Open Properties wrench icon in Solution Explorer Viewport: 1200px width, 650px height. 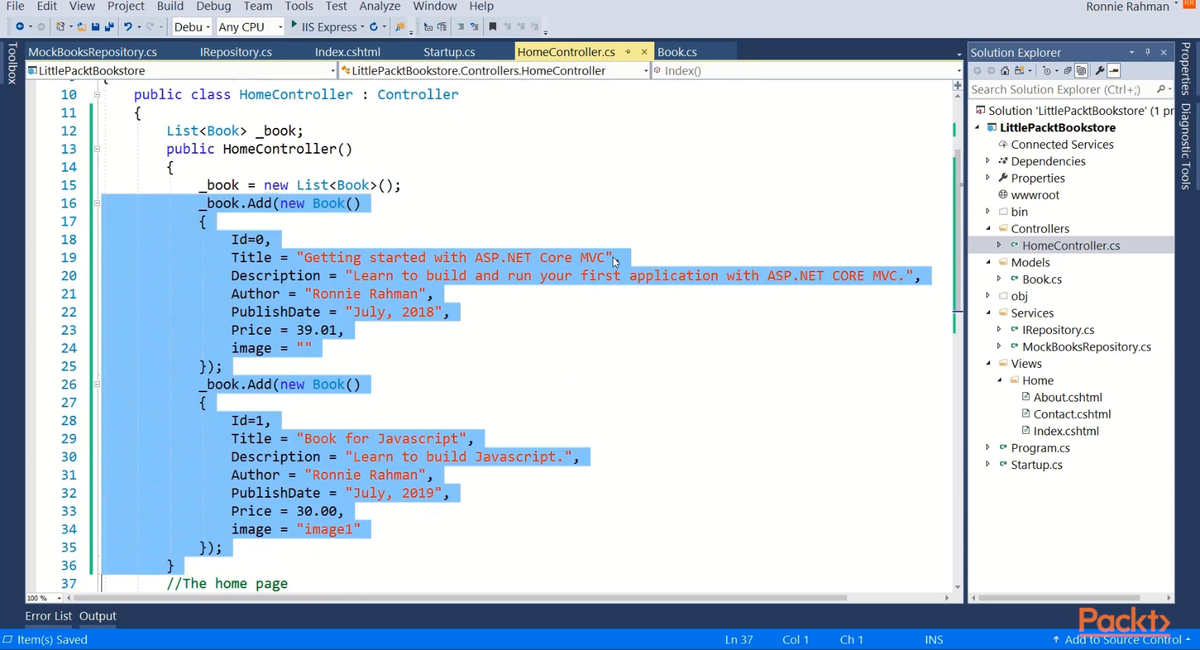pos(1100,71)
